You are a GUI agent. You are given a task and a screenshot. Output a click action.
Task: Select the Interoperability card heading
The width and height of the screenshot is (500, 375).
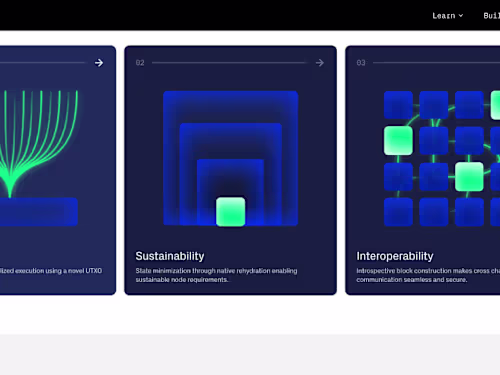[395, 256]
